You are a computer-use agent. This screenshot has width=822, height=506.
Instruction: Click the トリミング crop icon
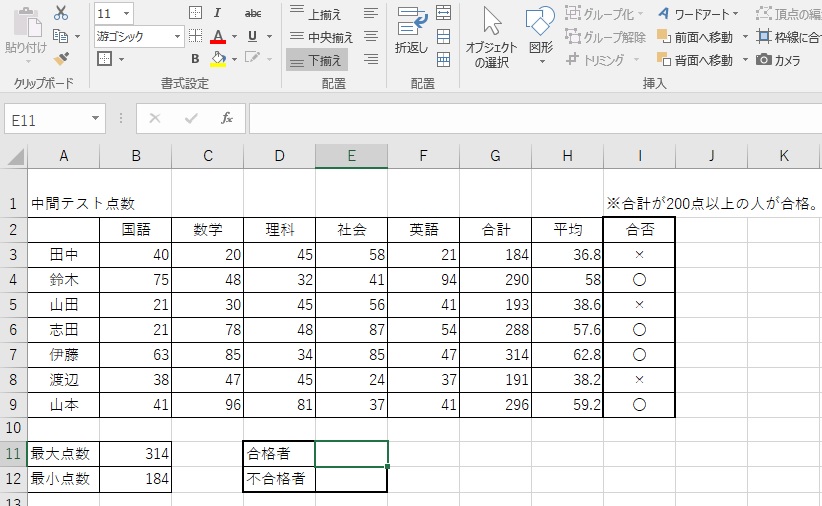tap(572, 60)
